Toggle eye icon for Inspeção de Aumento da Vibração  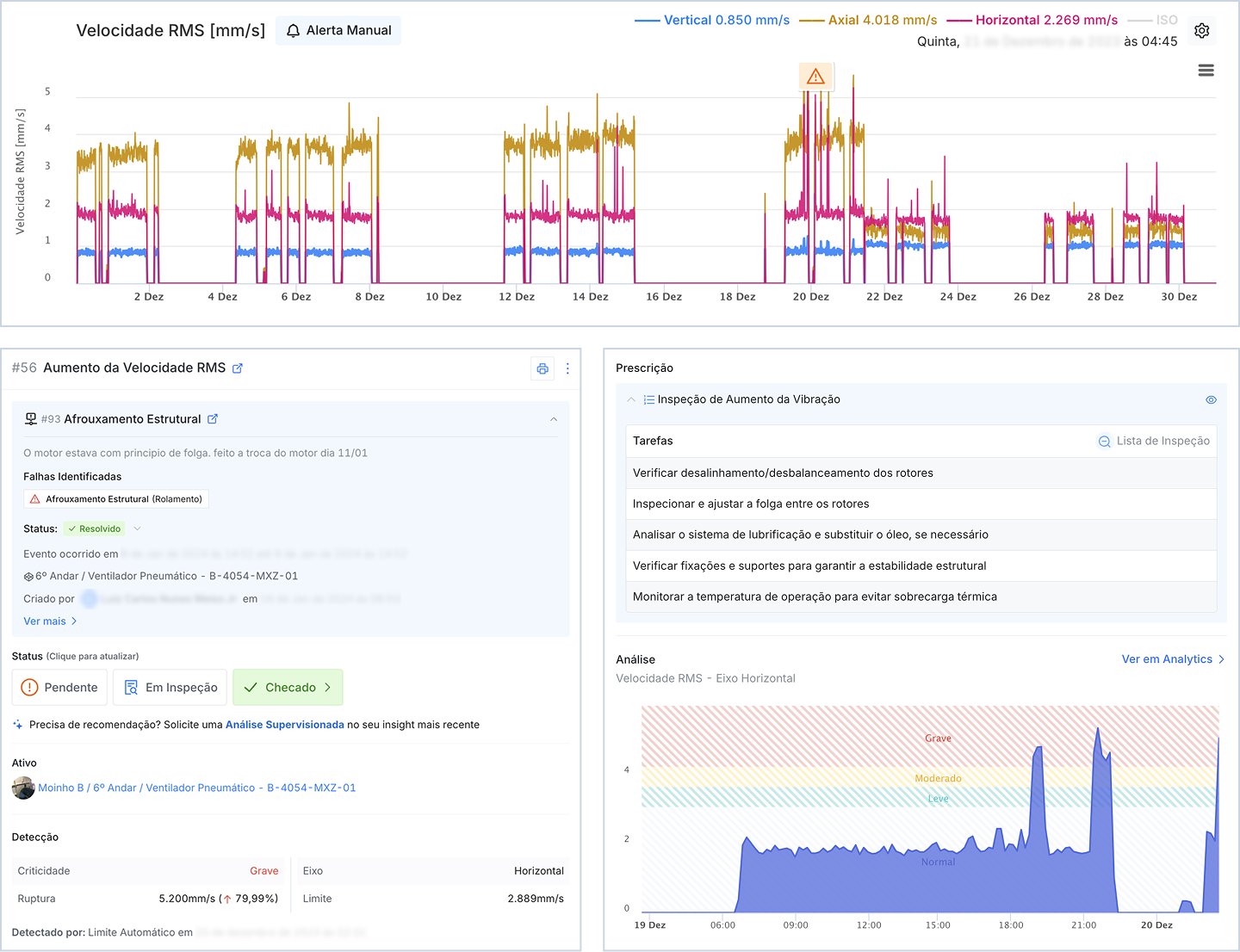click(1211, 400)
